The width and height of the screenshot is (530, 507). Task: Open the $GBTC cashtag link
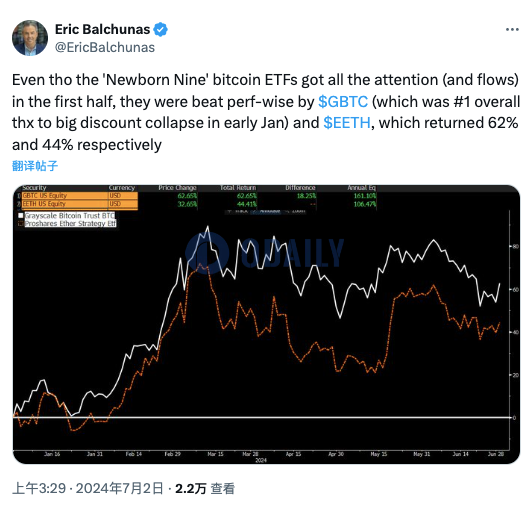coord(343,101)
